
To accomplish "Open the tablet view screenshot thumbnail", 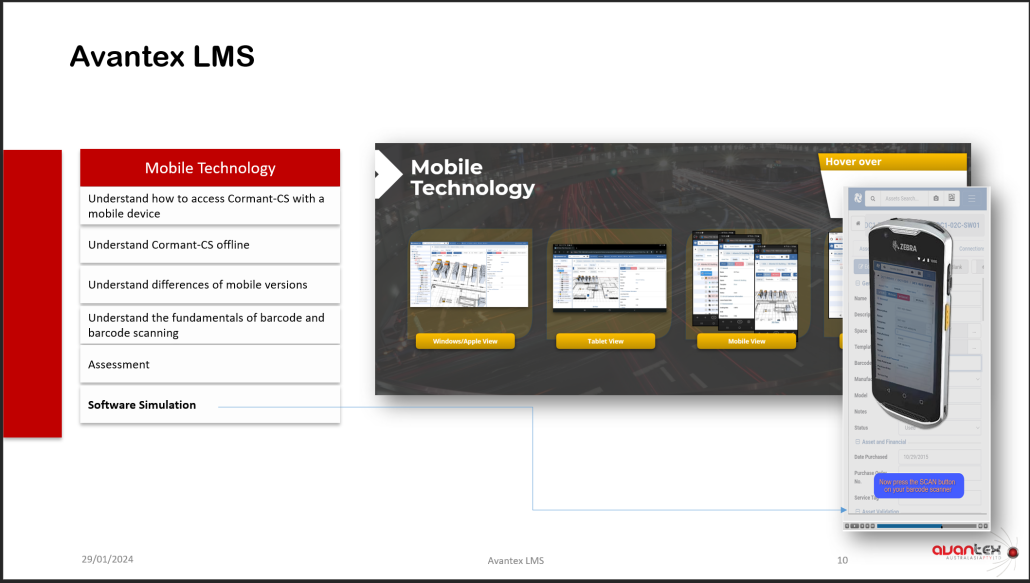I will pyautogui.click(x=603, y=281).
